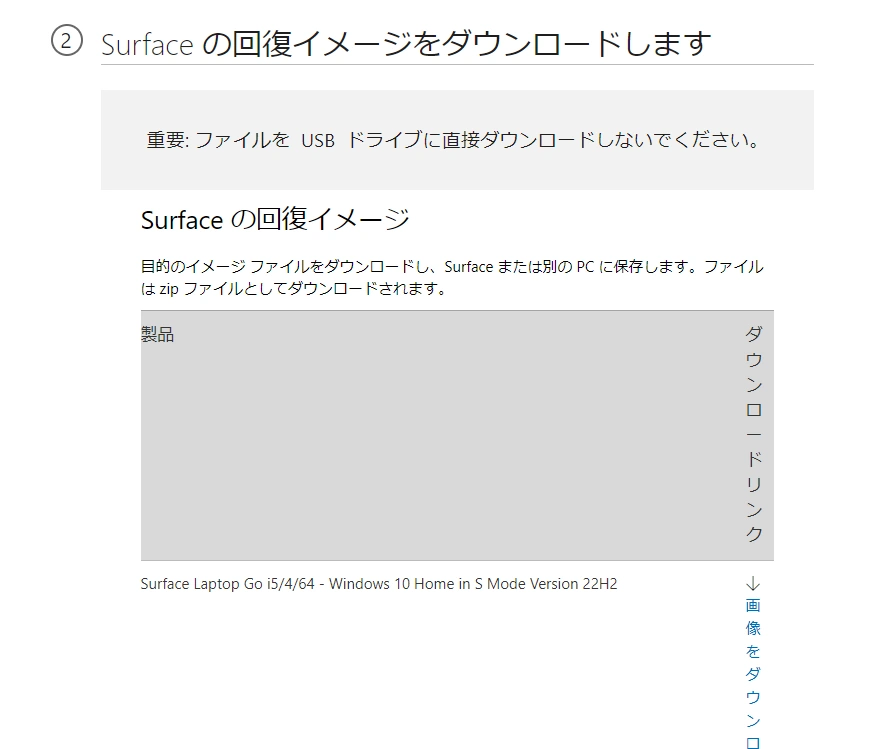Click the vertical 画像をダウンロード download link
886x749 pixels.
click(x=753, y=672)
